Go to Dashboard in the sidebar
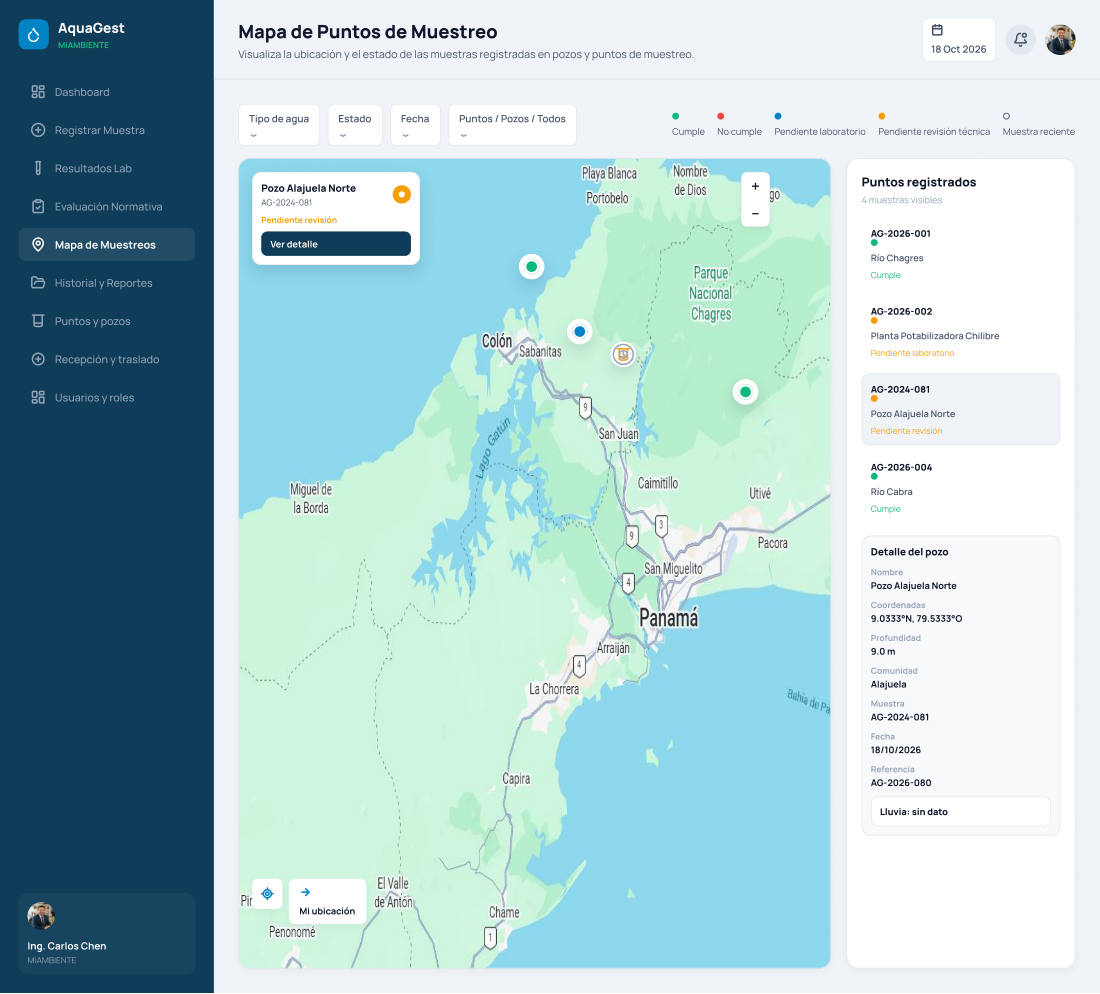 [107, 92]
